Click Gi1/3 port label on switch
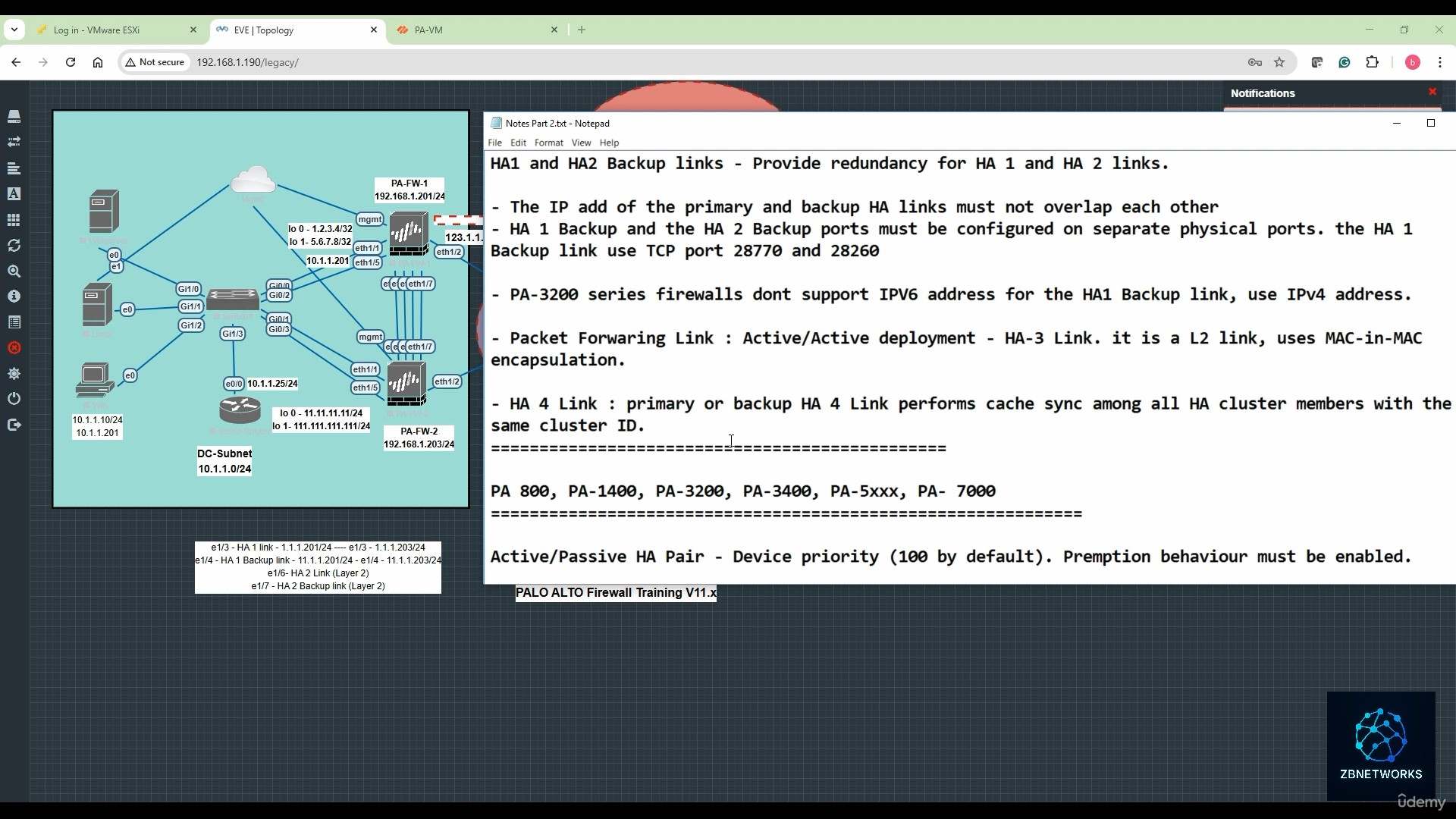The width and height of the screenshot is (1456, 819). 233,334
